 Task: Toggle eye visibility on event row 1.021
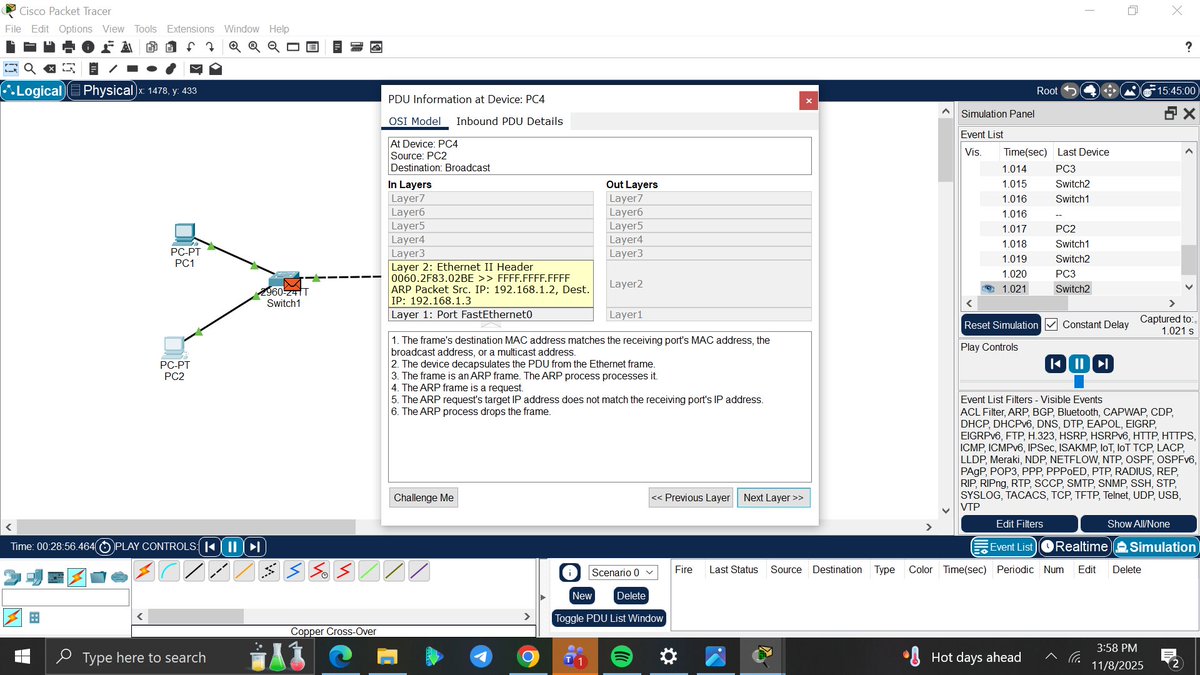[987, 289]
